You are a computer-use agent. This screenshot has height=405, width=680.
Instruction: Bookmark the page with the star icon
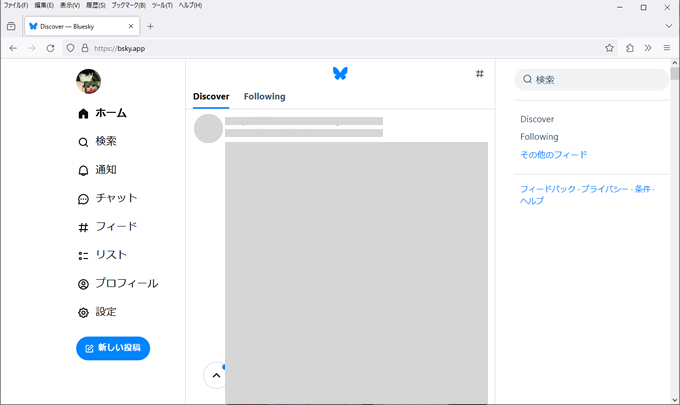coord(609,48)
